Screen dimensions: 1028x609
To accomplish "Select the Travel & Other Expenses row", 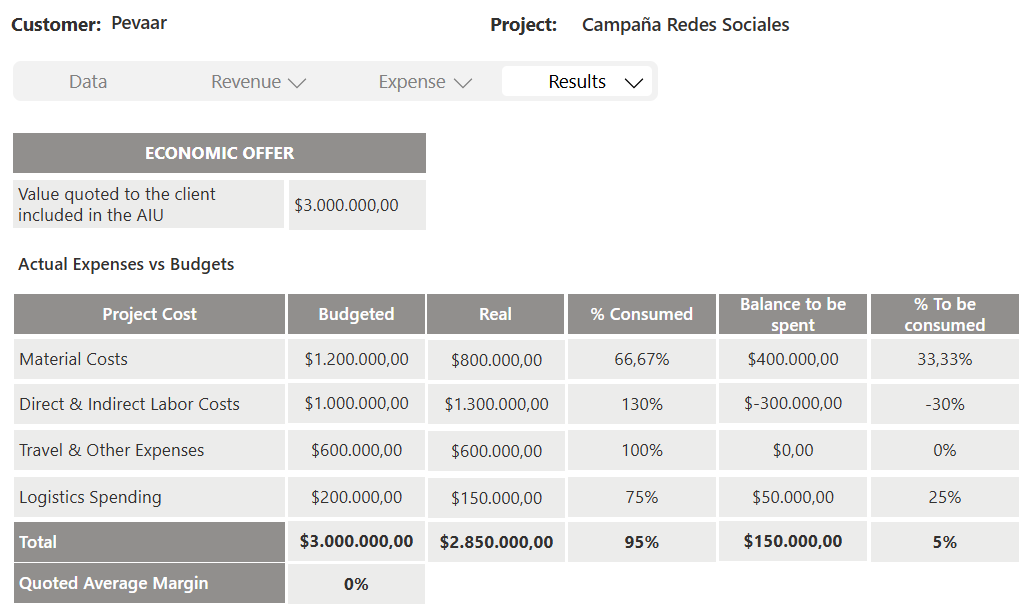I will tap(112, 450).
